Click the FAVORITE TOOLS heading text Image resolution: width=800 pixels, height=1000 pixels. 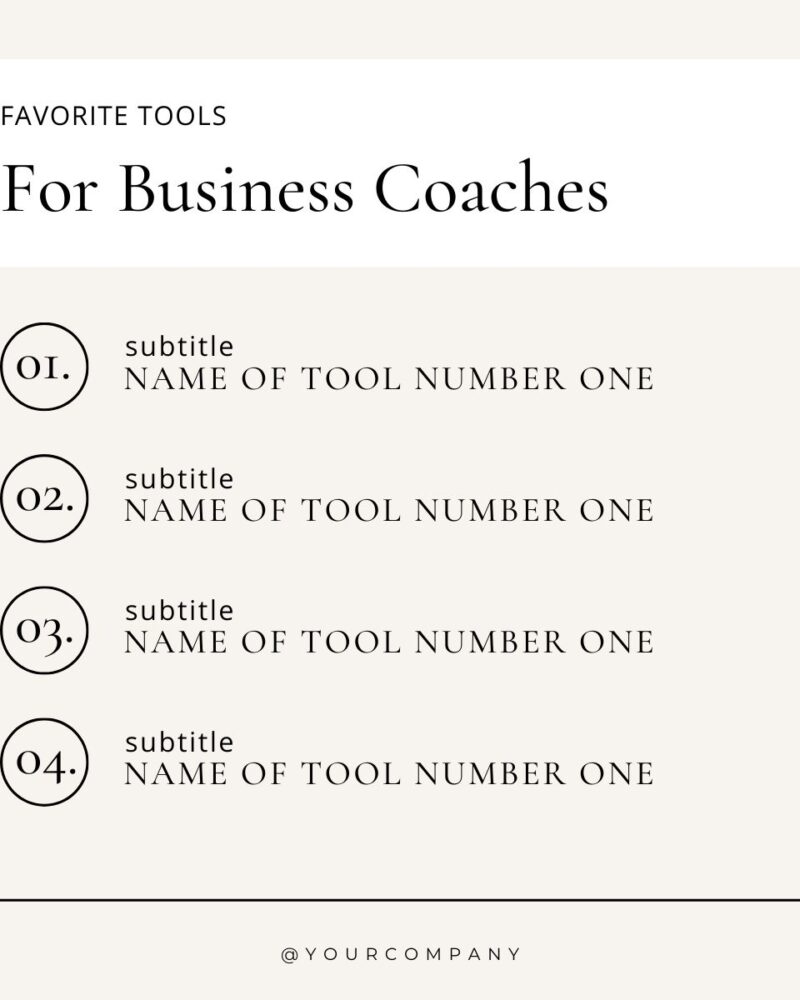[114, 116]
